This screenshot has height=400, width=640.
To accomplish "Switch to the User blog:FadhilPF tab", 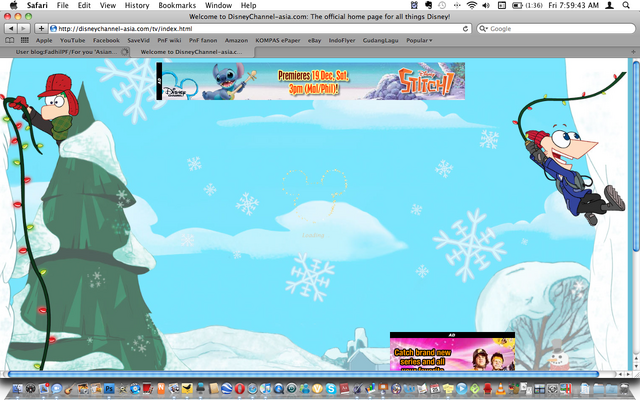I will pos(65,52).
